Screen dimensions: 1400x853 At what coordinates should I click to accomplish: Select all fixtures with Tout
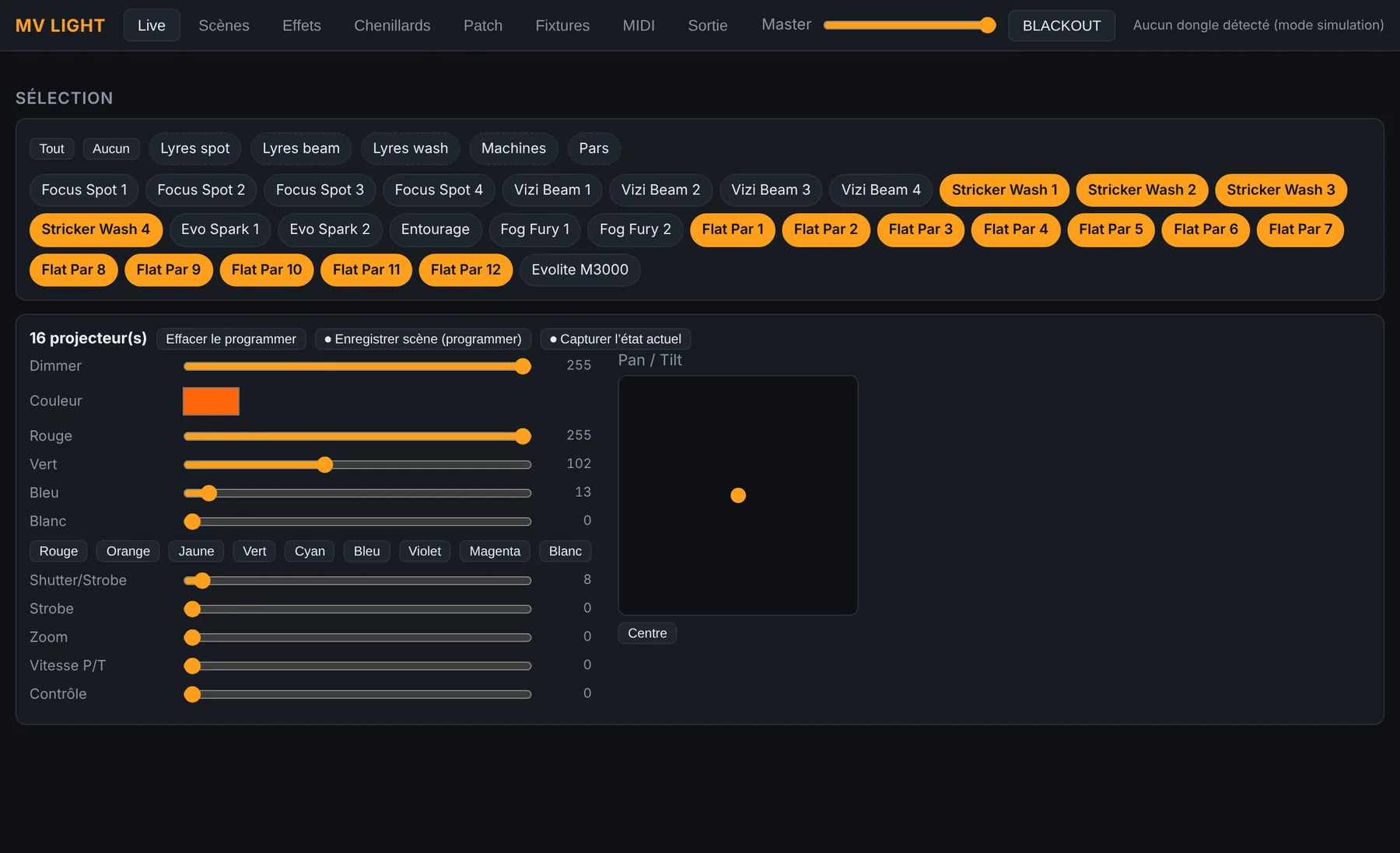[x=52, y=149]
